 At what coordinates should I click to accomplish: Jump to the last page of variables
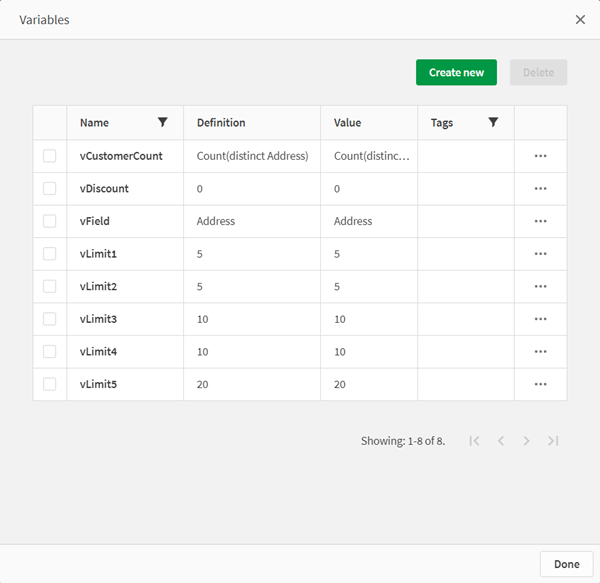coord(553,441)
